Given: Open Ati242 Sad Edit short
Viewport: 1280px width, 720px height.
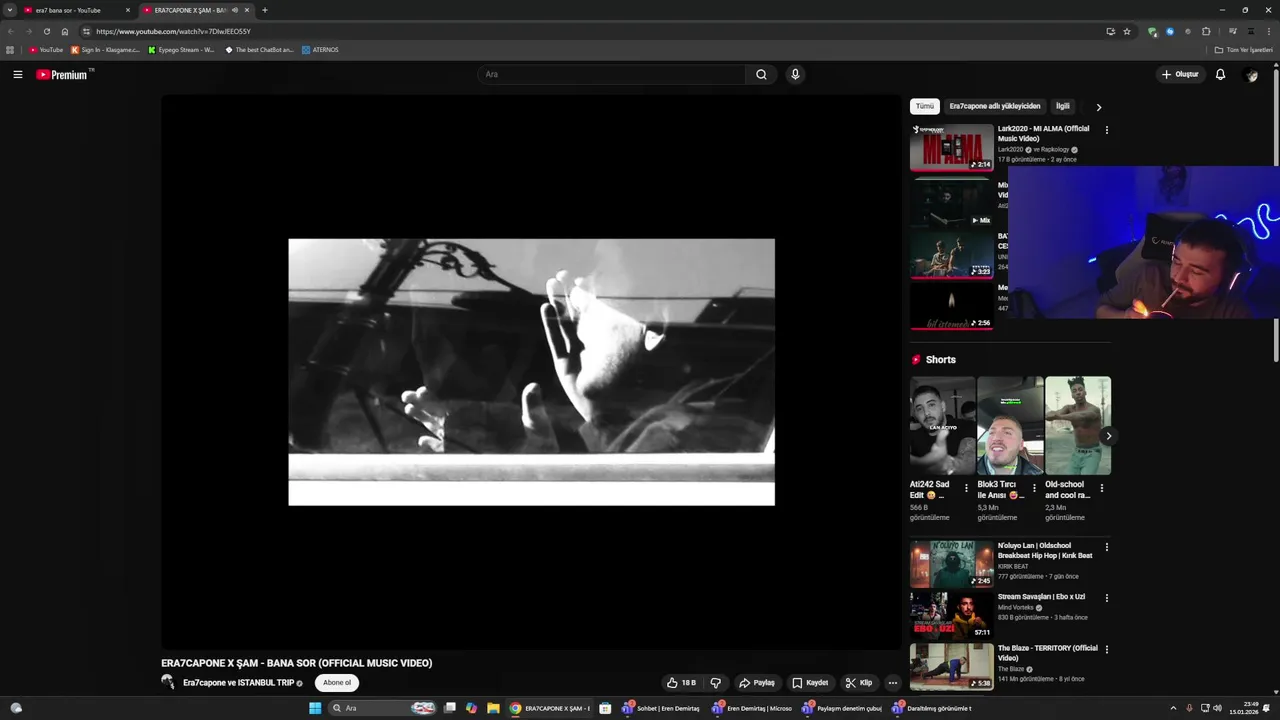Looking at the screenshot, I should tap(942, 425).
